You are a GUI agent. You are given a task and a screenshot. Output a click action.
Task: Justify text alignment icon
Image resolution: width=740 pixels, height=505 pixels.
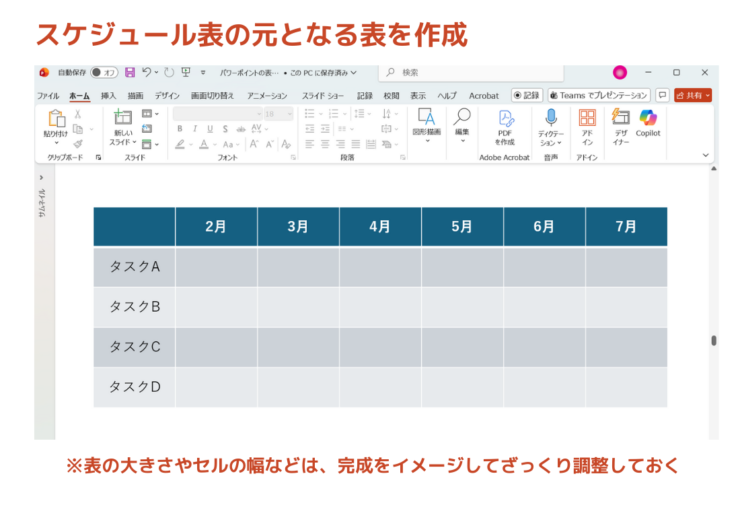tap(356, 144)
